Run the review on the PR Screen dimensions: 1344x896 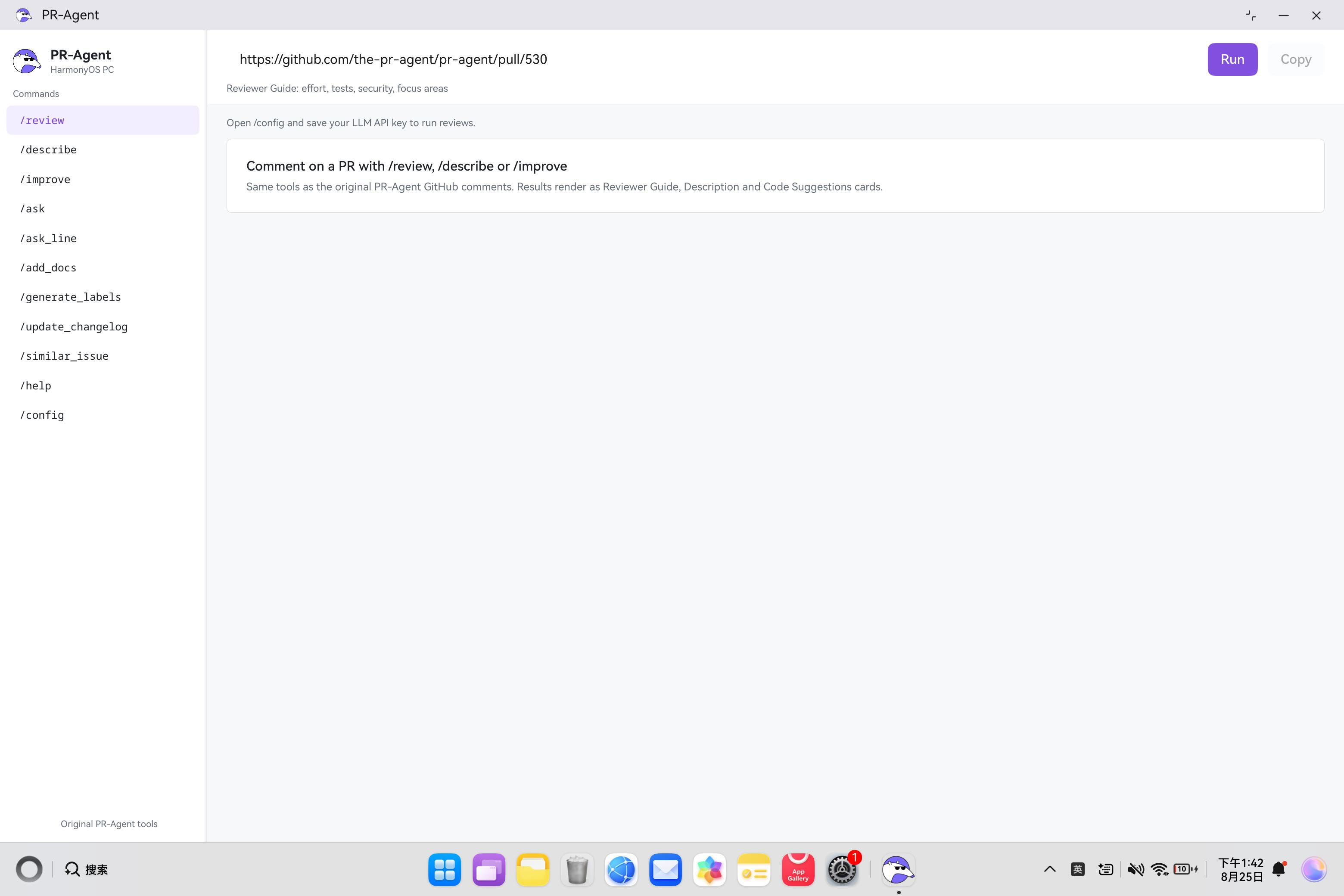pyautogui.click(x=1232, y=59)
